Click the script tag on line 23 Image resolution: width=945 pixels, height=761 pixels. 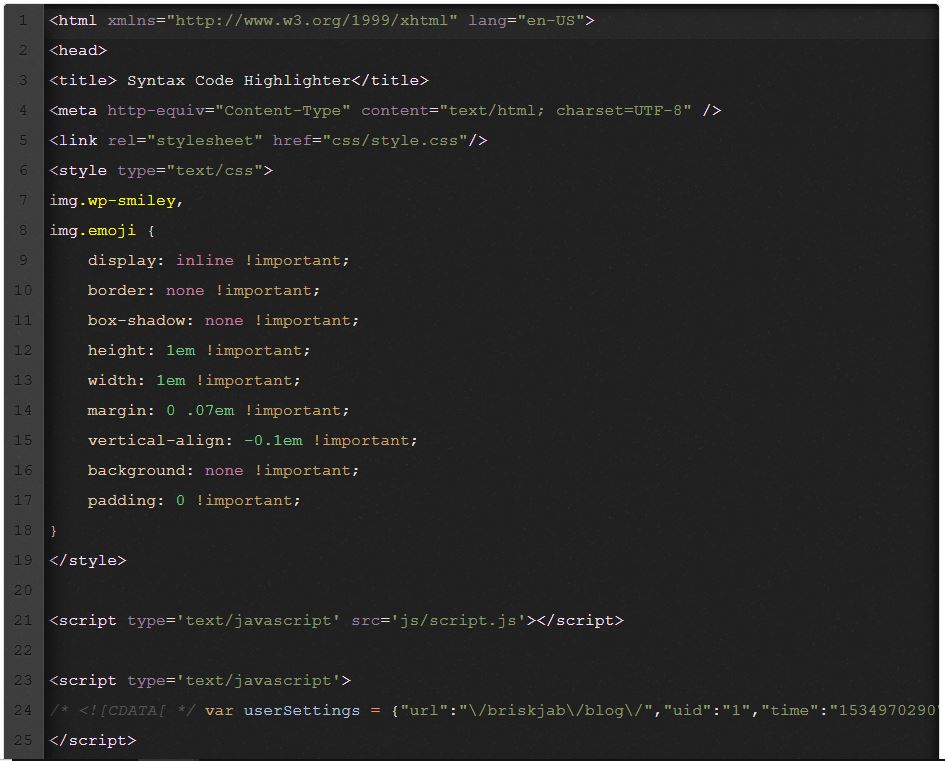click(x=200, y=681)
